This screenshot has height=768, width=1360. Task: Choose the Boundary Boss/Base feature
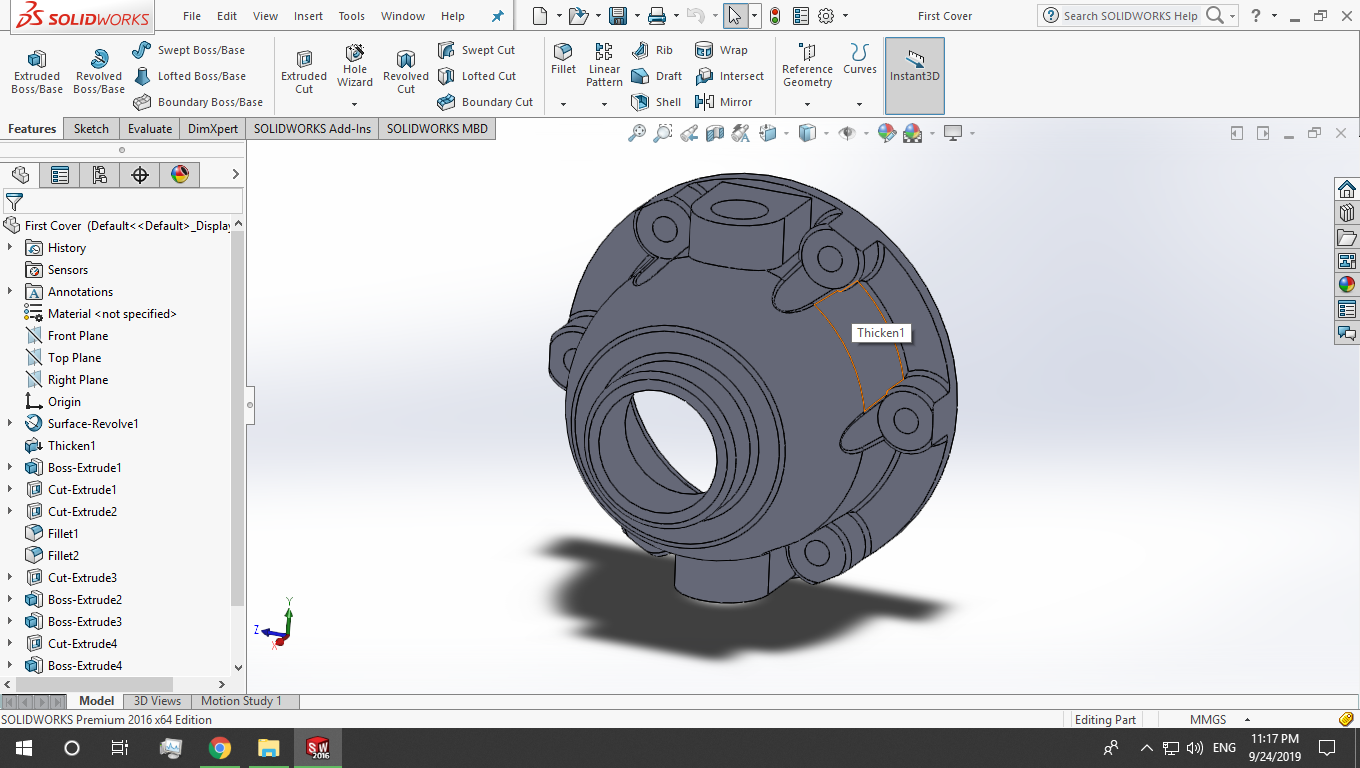198,102
